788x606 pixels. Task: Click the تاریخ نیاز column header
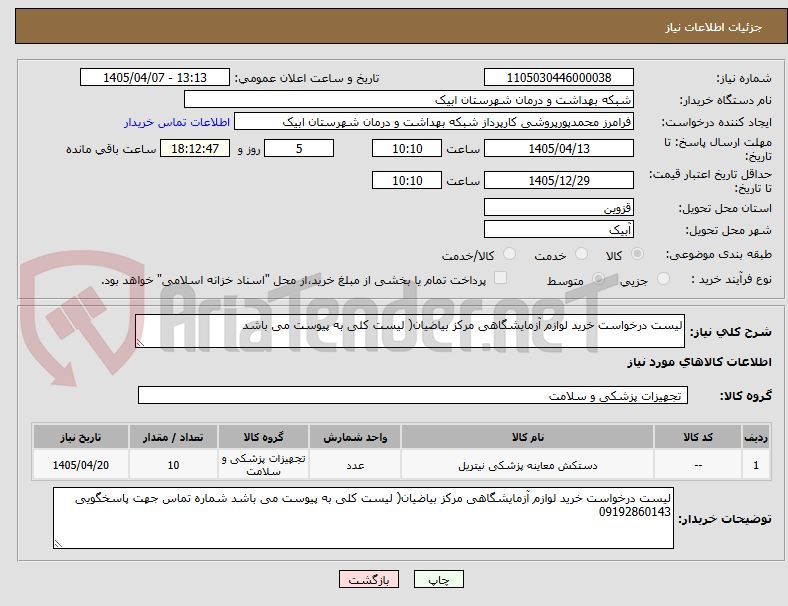click(81, 437)
